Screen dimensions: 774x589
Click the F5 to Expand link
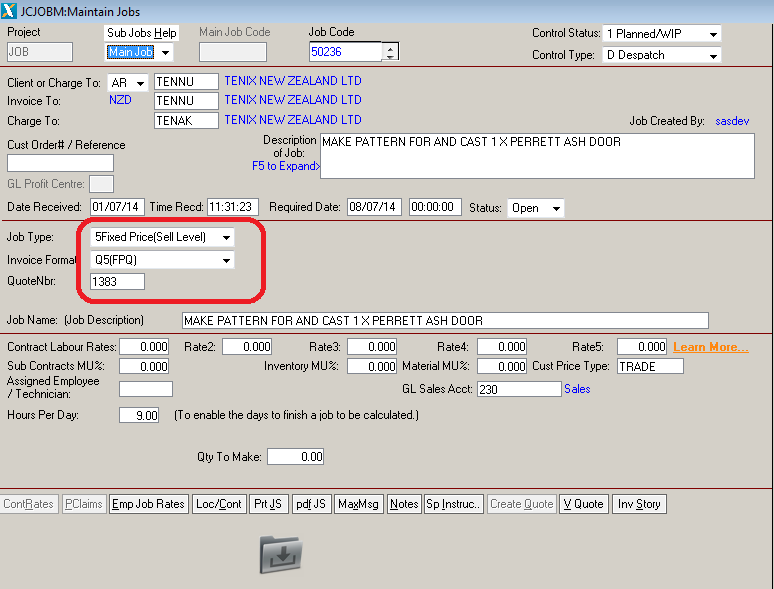[x=286, y=166]
